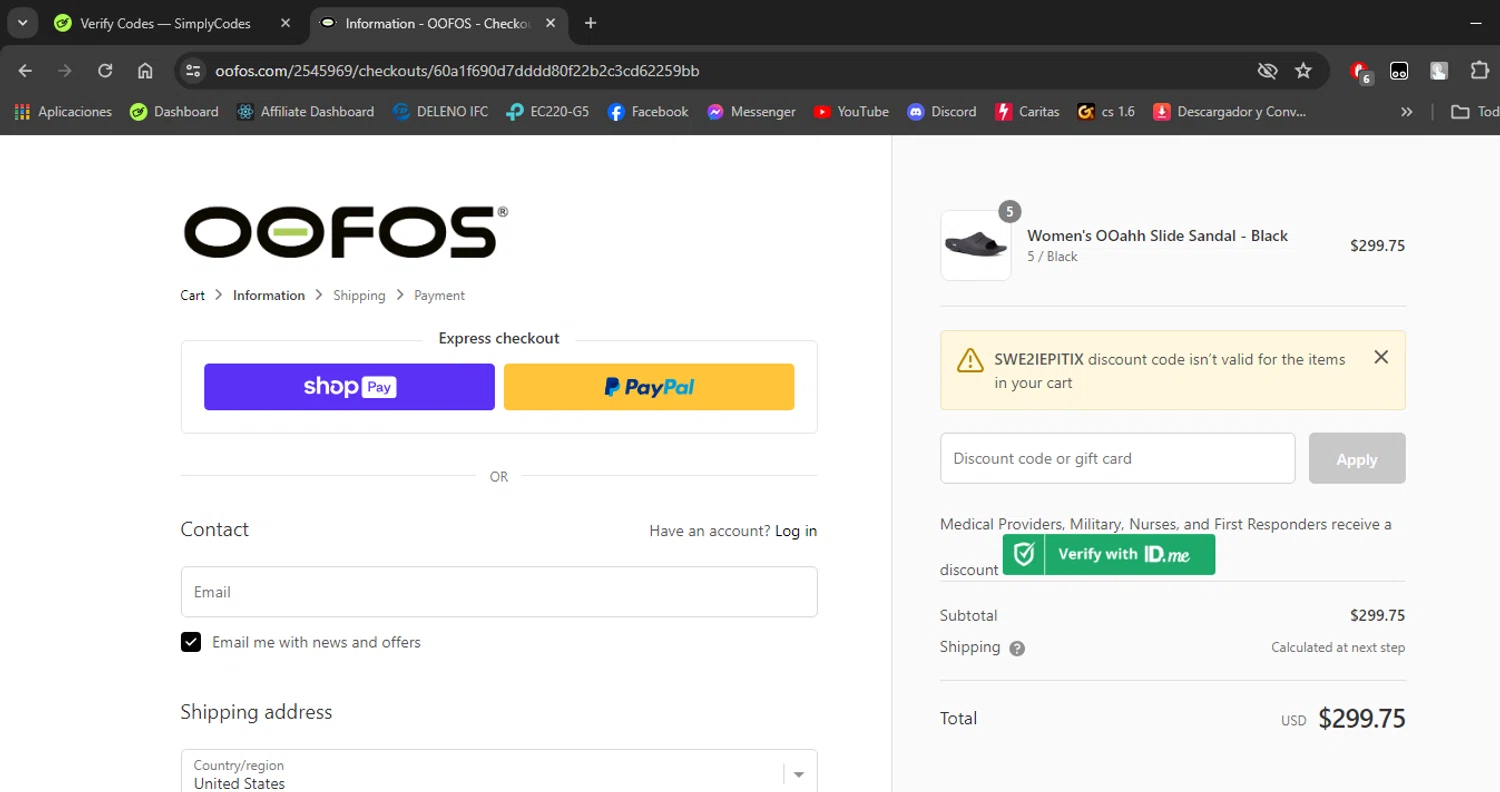Click Verify with ID.me button

(1109, 554)
